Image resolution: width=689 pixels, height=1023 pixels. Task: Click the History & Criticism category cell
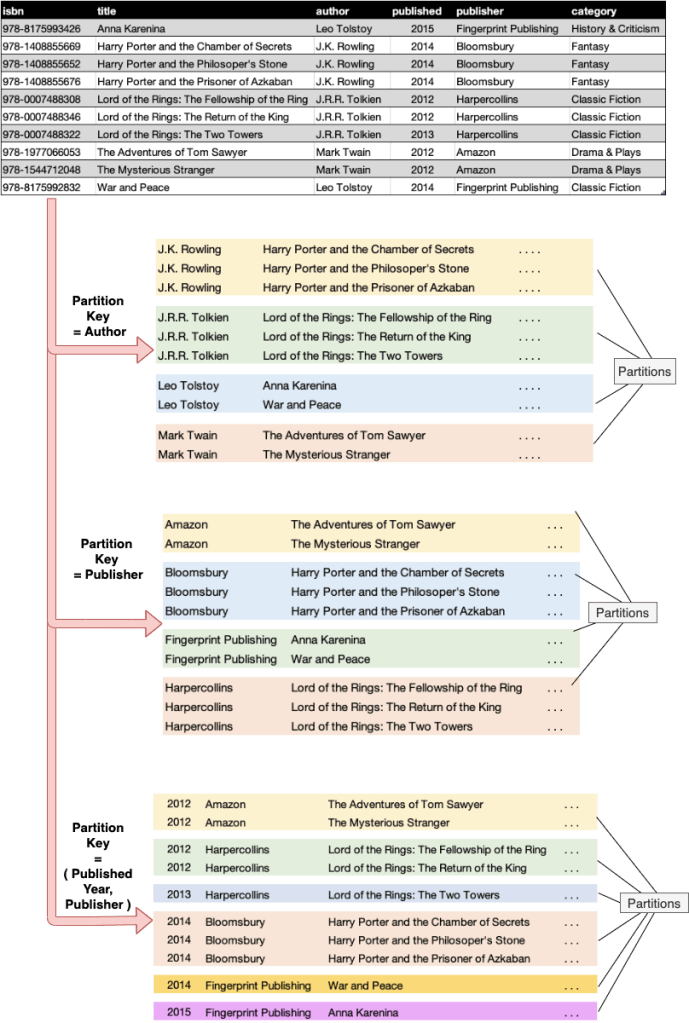[x=615, y=29]
